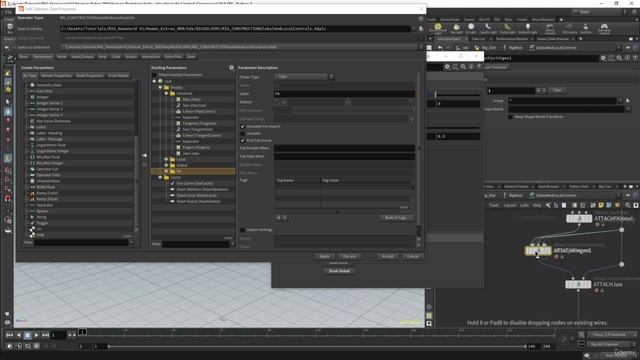The width and height of the screenshot is (640, 360).
Task: Expand the Local folder in tree
Action: pos(166,160)
